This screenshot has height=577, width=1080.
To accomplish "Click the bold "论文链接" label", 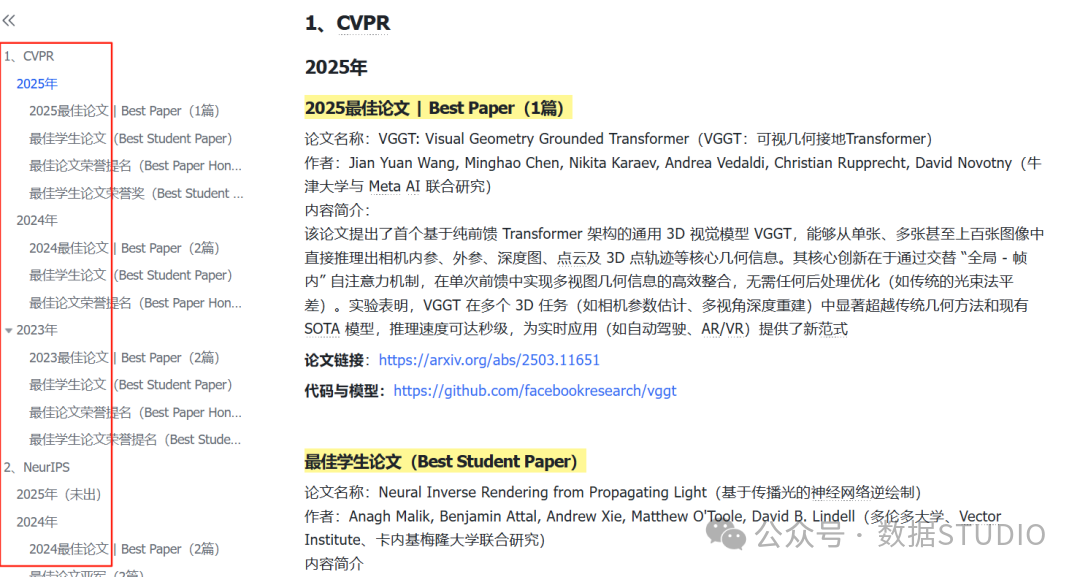I will (334, 360).
